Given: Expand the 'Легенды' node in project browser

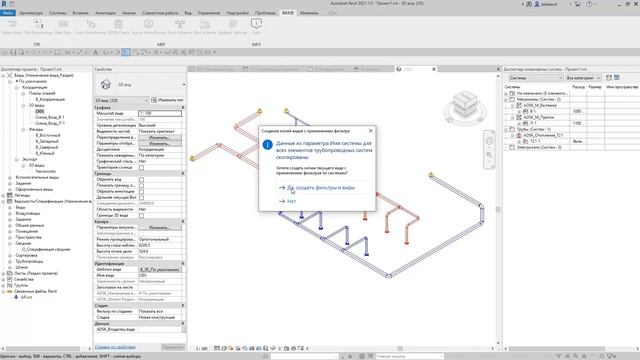Looking at the screenshot, I should pyautogui.click(x=4, y=196).
